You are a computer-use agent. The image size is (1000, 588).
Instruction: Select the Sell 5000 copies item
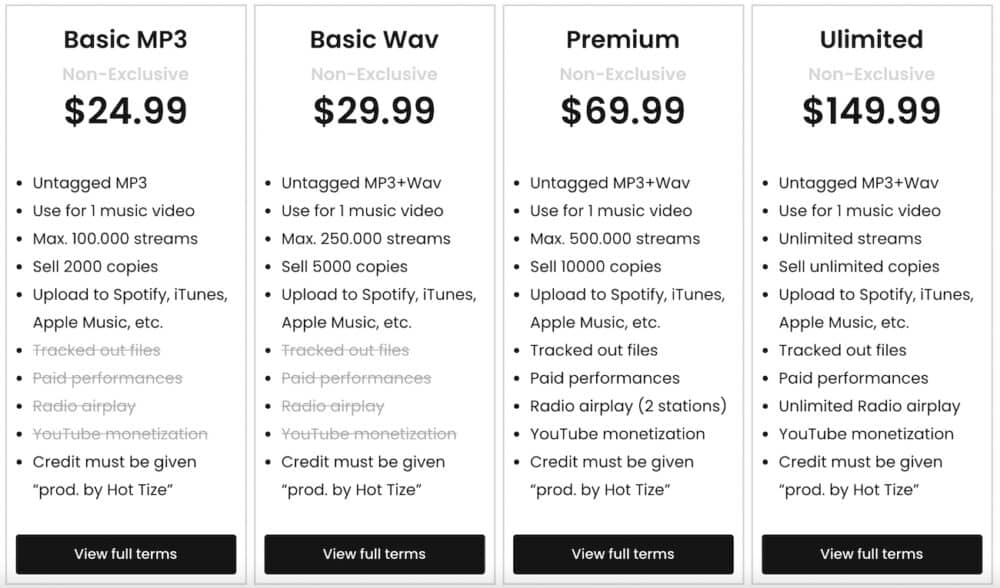344,267
